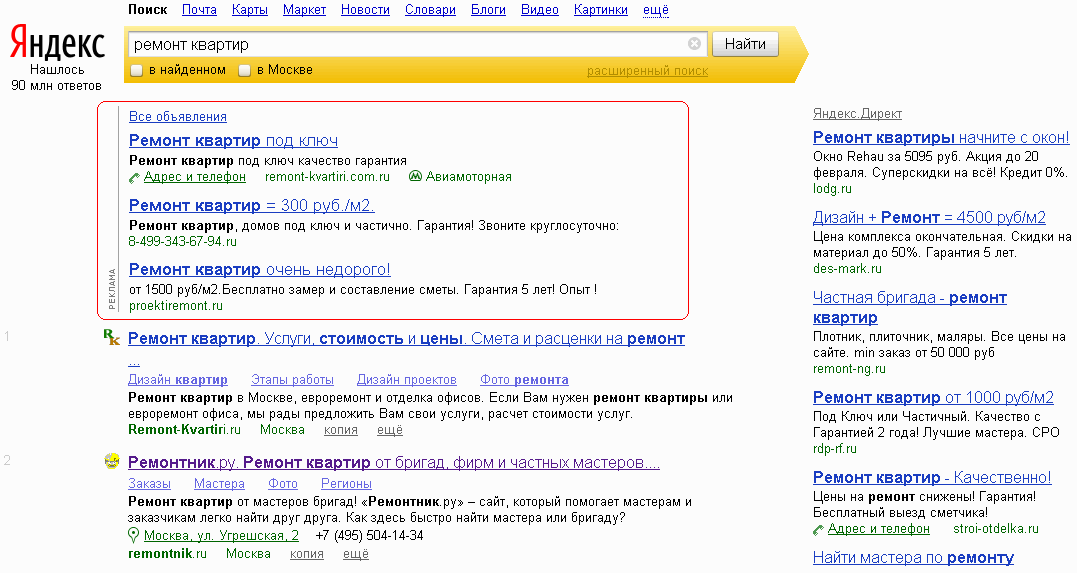Open the "Дизайн проектов" sitelink
The image size is (1077, 573).
(x=407, y=379)
